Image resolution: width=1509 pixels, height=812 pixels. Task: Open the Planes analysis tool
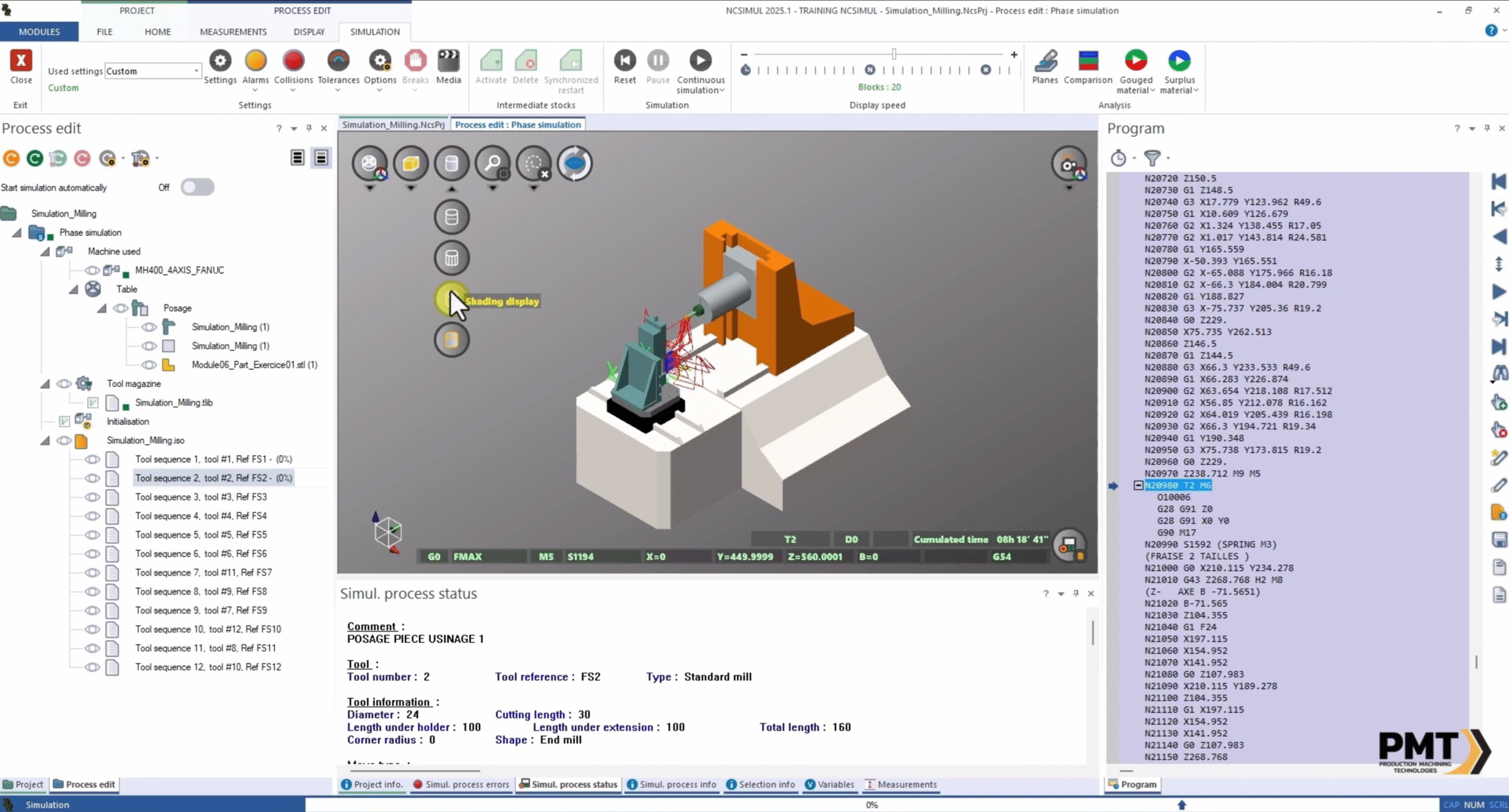point(1045,60)
